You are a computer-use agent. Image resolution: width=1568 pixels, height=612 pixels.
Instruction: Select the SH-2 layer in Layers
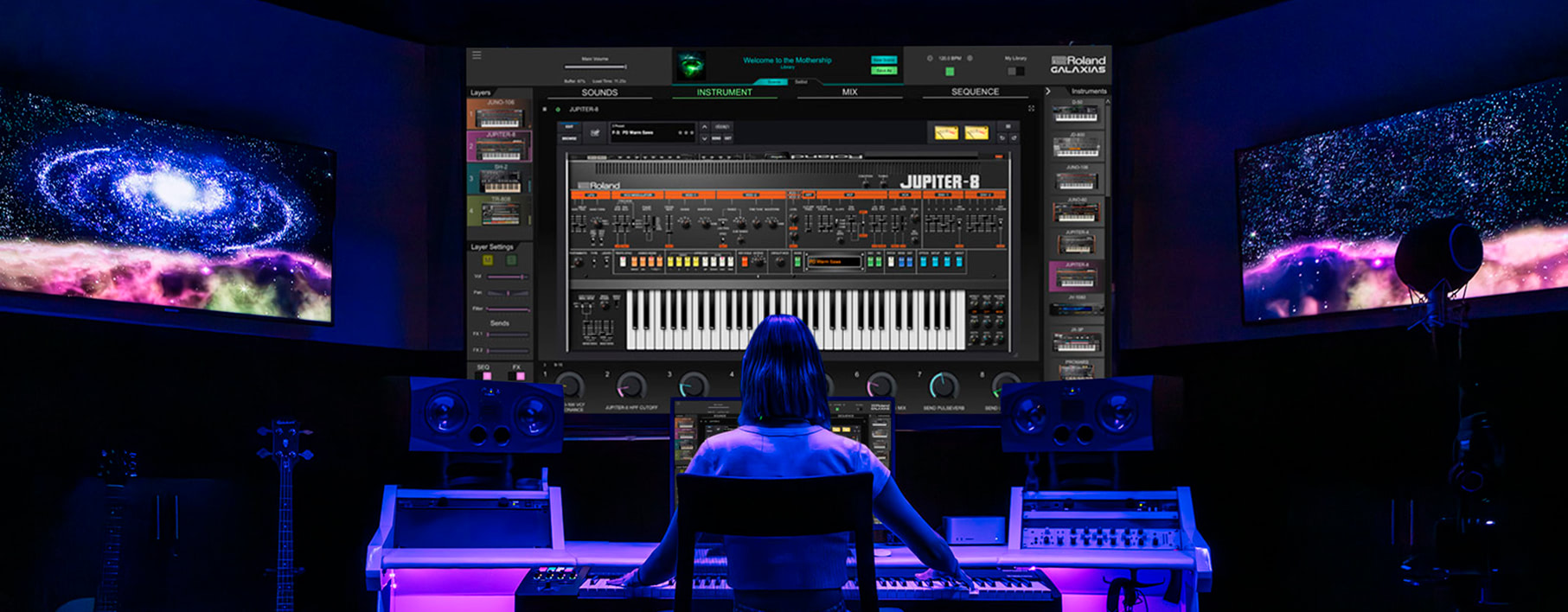click(x=499, y=179)
